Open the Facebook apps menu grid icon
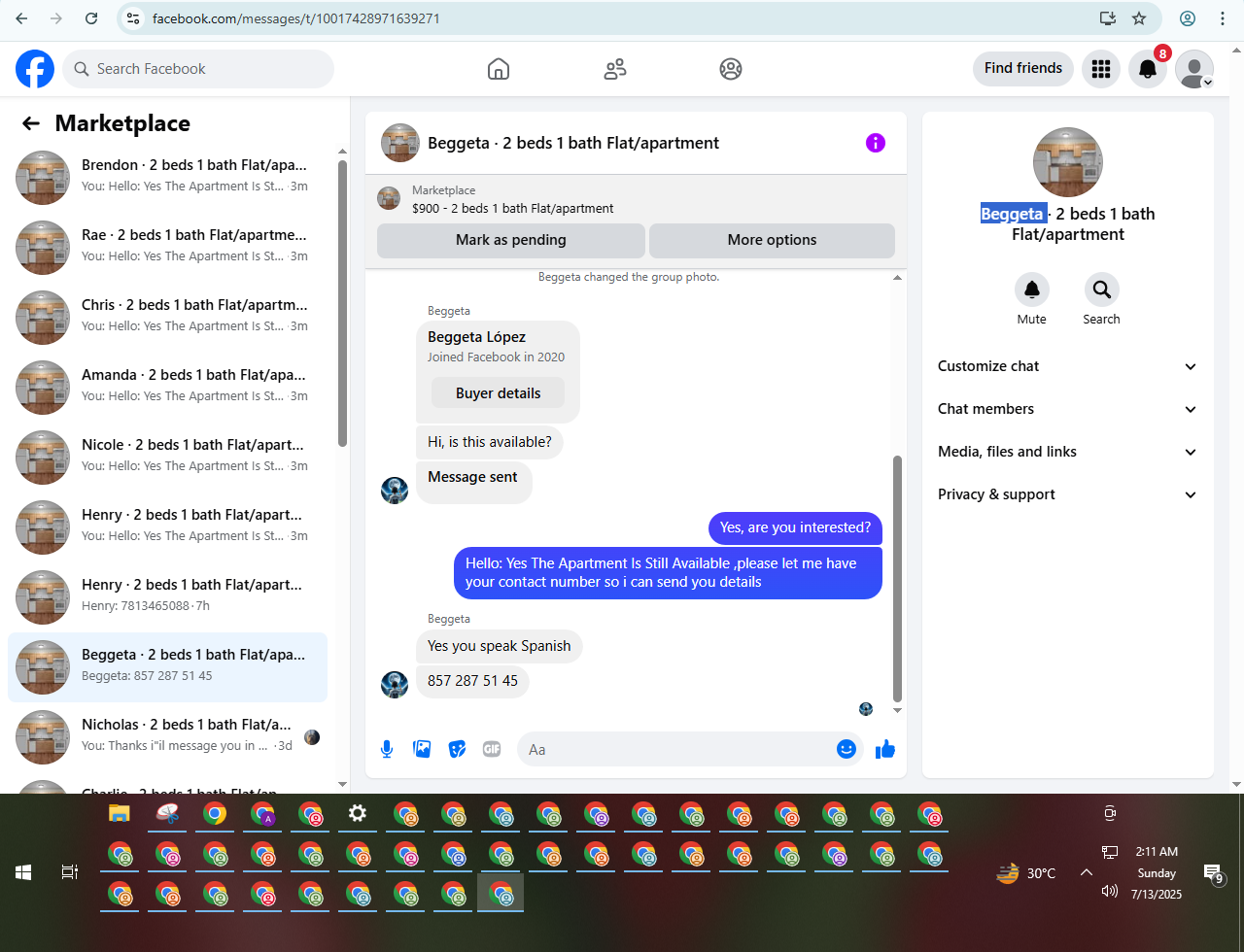Viewport: 1244px width, 952px height. tap(1101, 69)
